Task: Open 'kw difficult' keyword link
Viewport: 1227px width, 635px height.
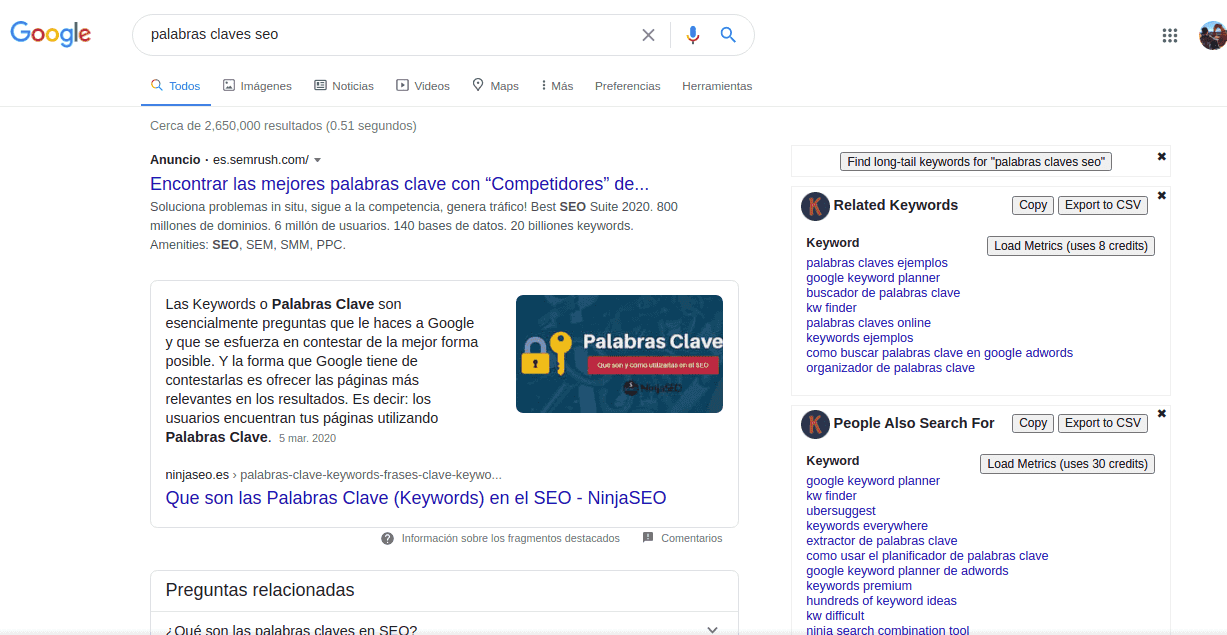Action: coord(835,616)
